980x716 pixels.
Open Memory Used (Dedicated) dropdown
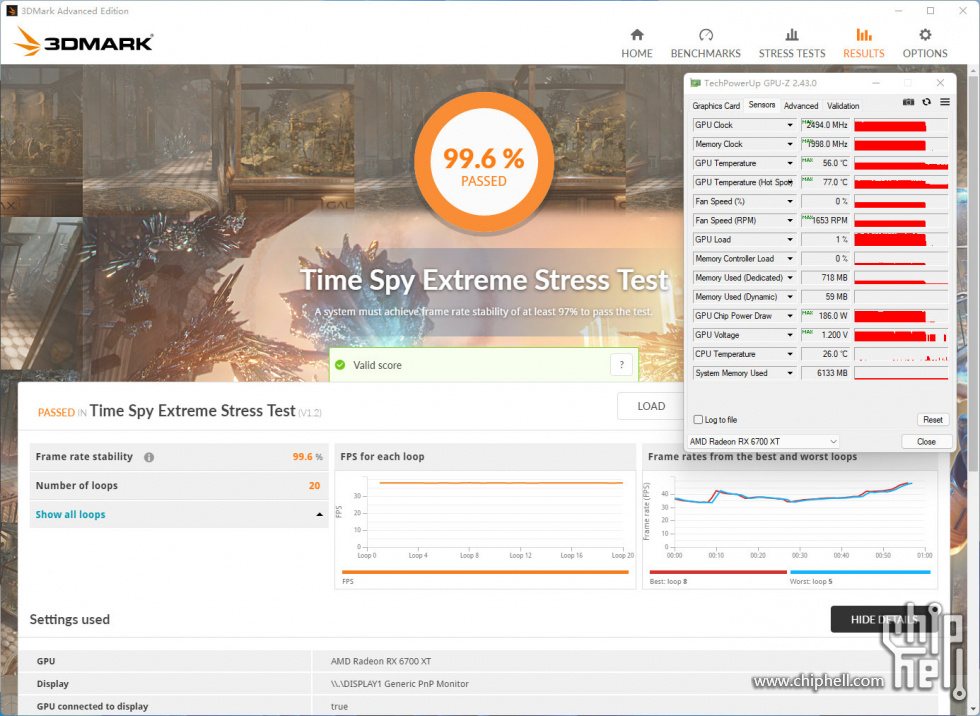[x=790, y=278]
